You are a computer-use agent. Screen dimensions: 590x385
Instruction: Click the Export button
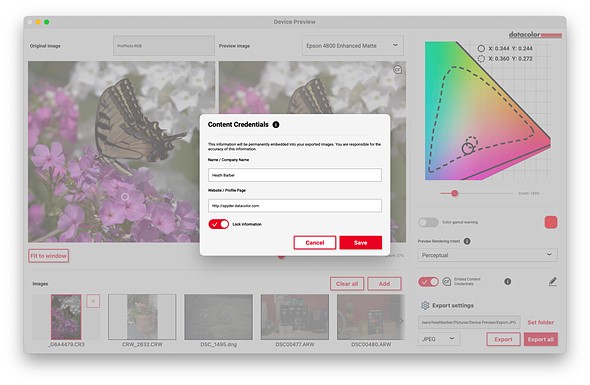tap(503, 339)
